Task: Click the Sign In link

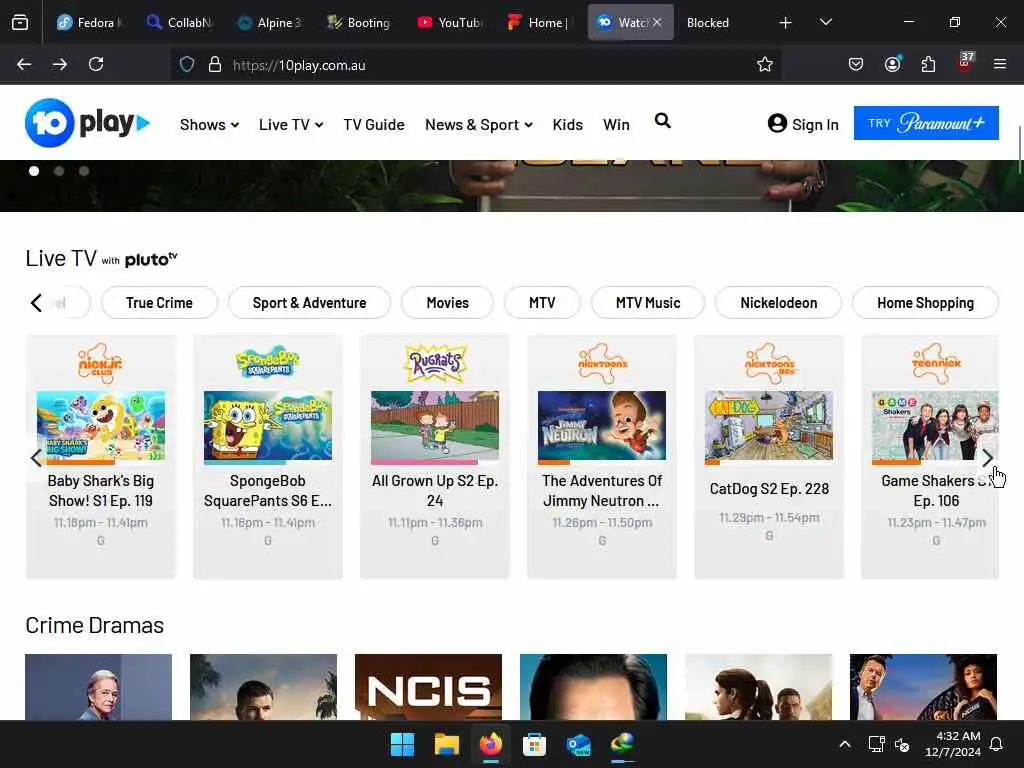Action: tap(803, 124)
